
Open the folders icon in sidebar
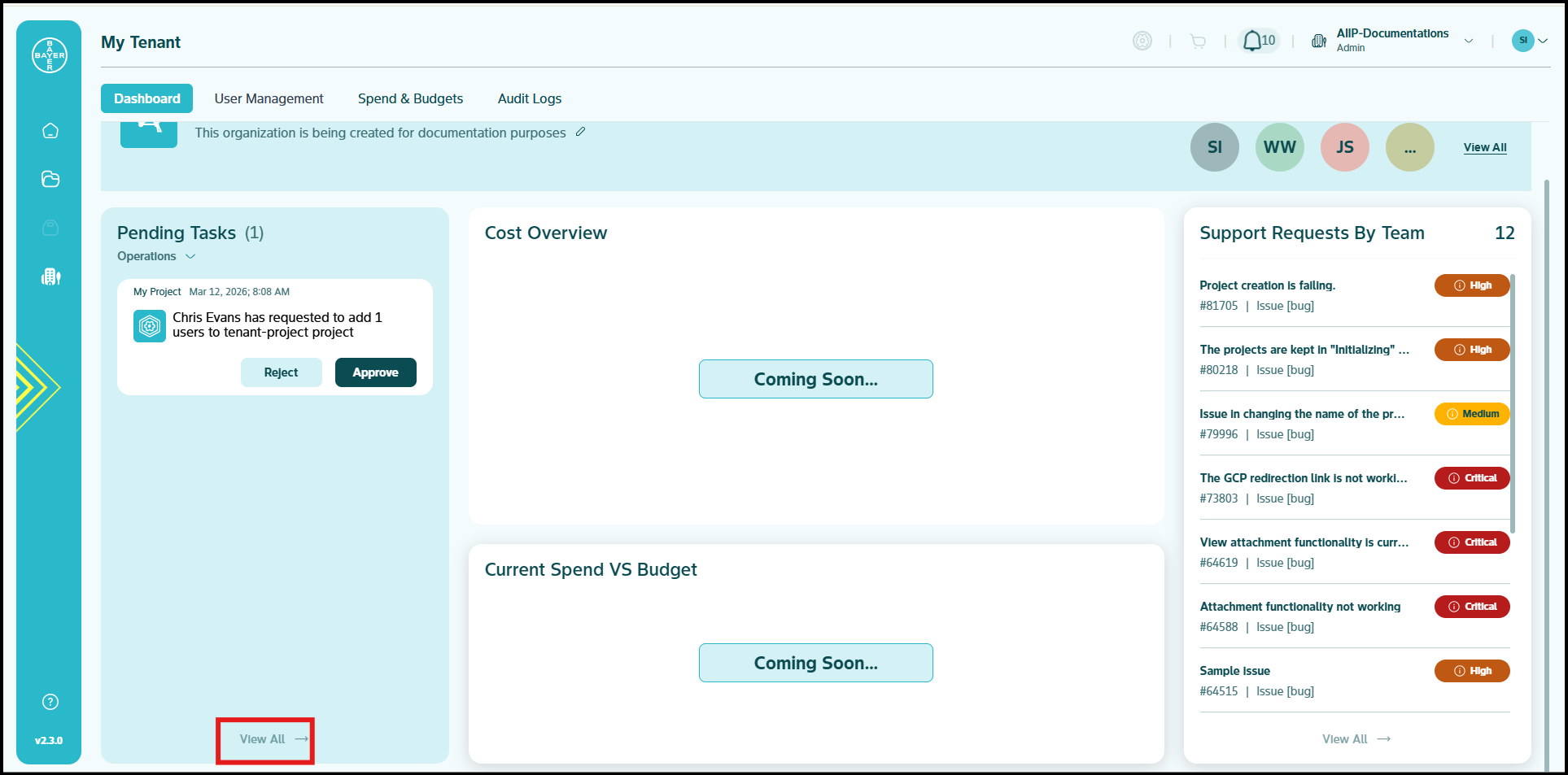tap(50, 179)
